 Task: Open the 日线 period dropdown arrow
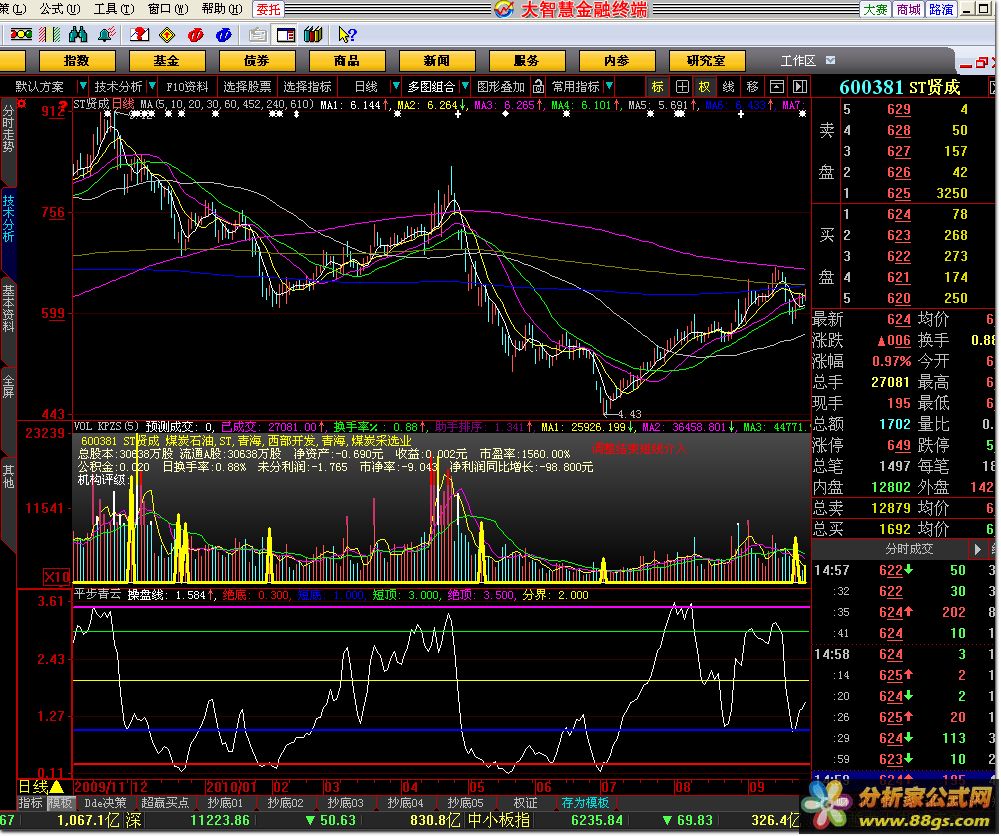pyautogui.click(x=396, y=86)
